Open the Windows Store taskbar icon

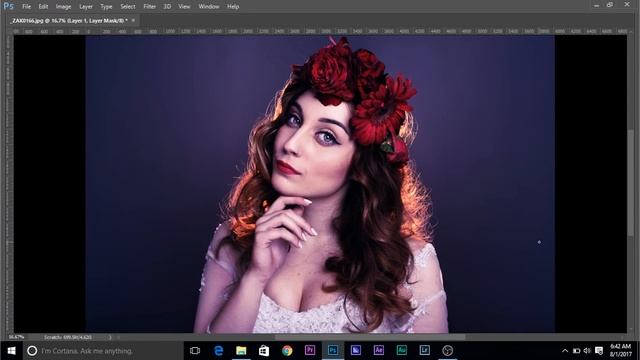coord(264,350)
